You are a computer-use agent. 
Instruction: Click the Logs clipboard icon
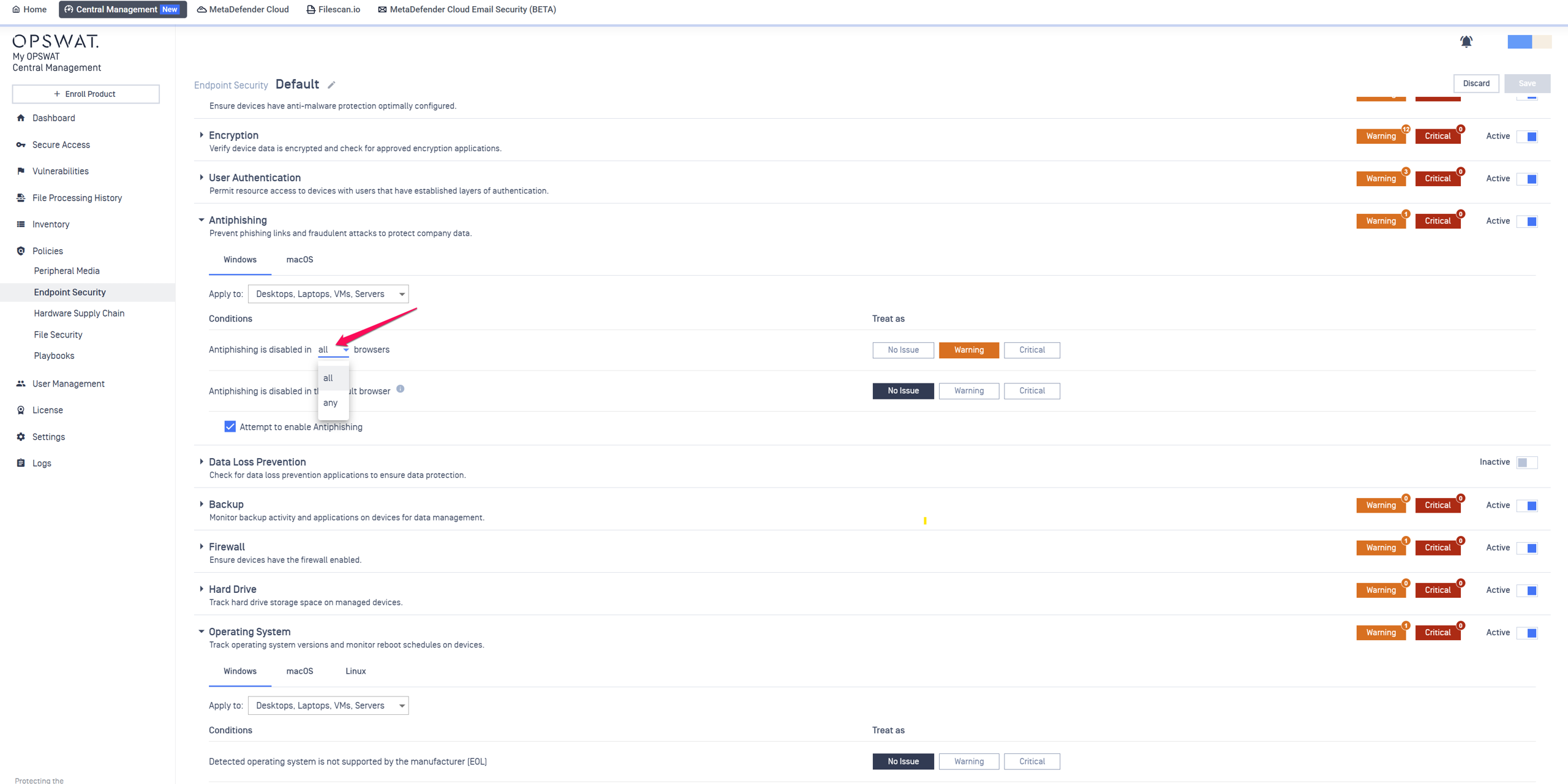click(x=21, y=463)
